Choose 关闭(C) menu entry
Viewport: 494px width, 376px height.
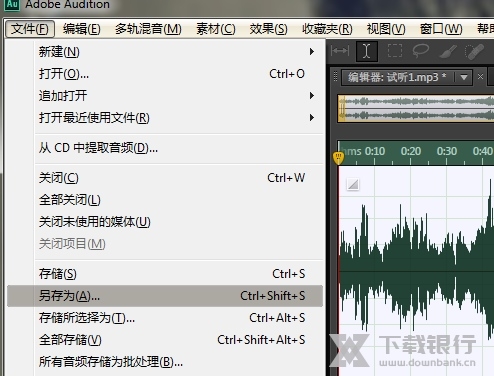tap(165, 178)
